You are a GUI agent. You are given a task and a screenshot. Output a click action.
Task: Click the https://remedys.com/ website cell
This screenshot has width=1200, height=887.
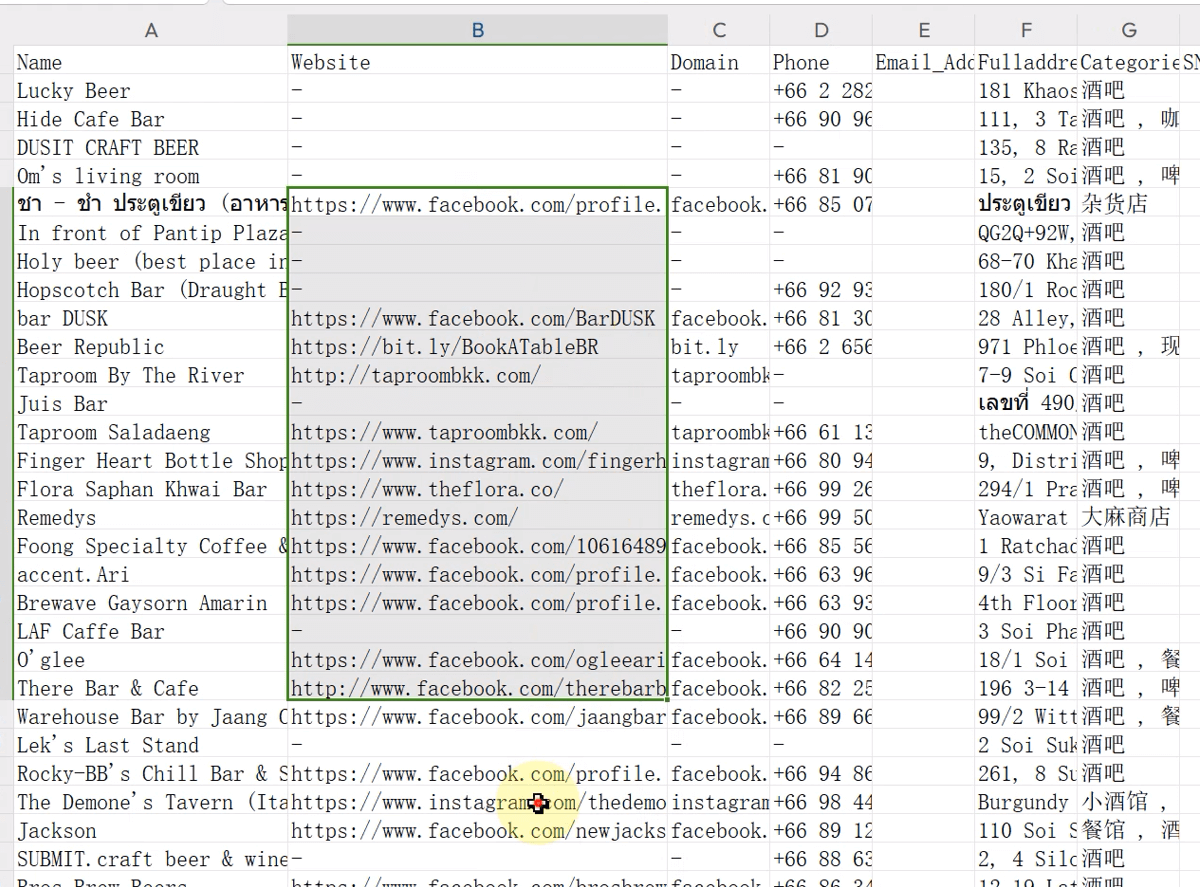coord(478,518)
